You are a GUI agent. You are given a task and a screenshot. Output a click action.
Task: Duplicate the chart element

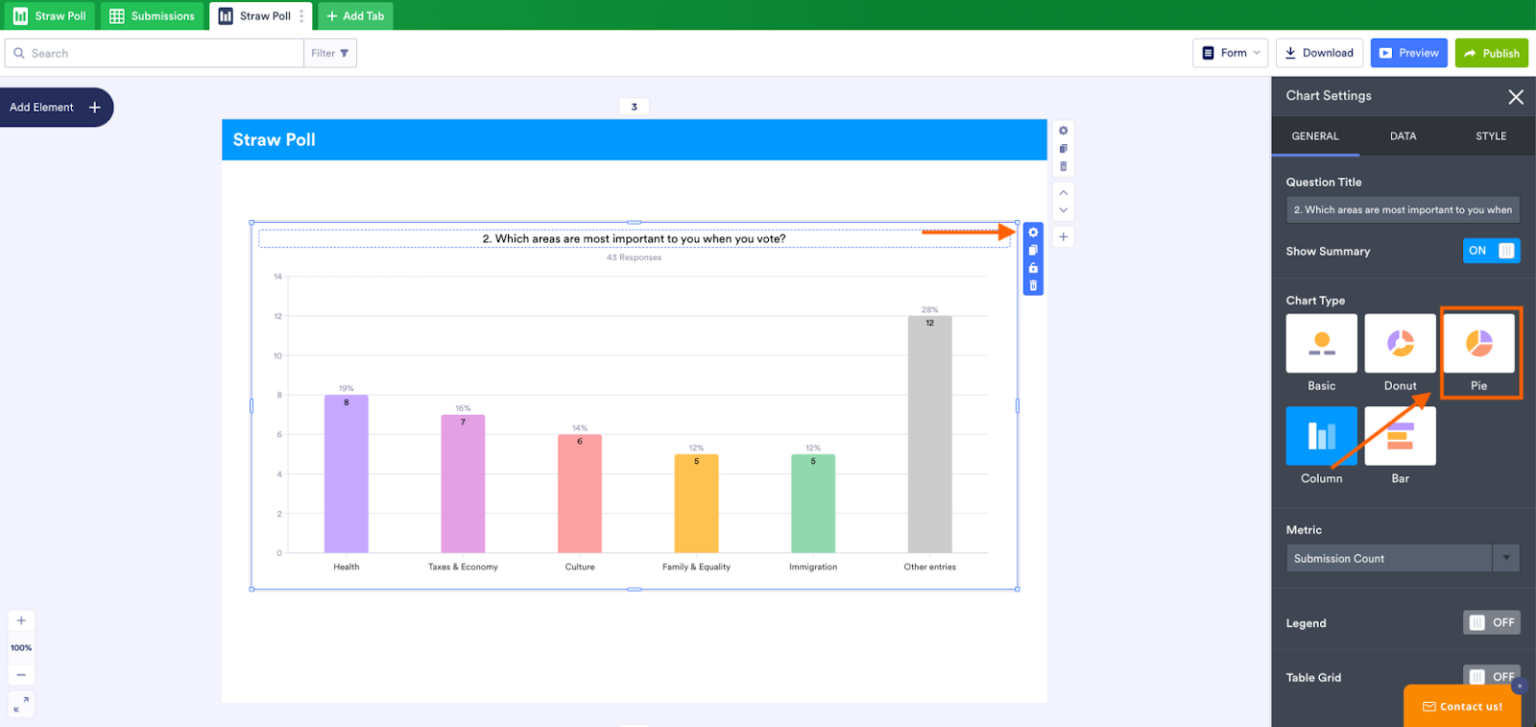click(x=1032, y=250)
